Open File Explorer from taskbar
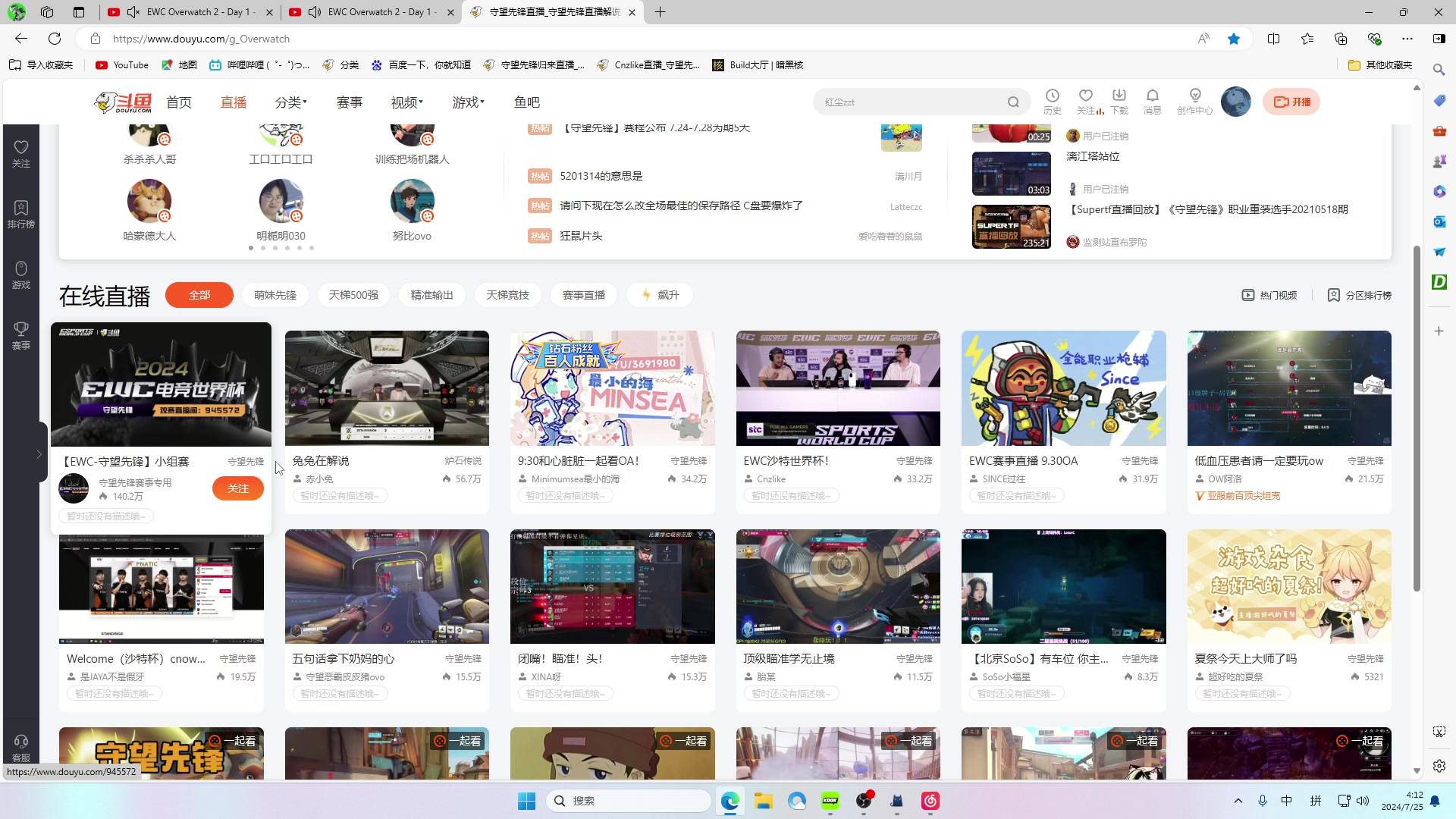The image size is (1456, 819). [763, 801]
